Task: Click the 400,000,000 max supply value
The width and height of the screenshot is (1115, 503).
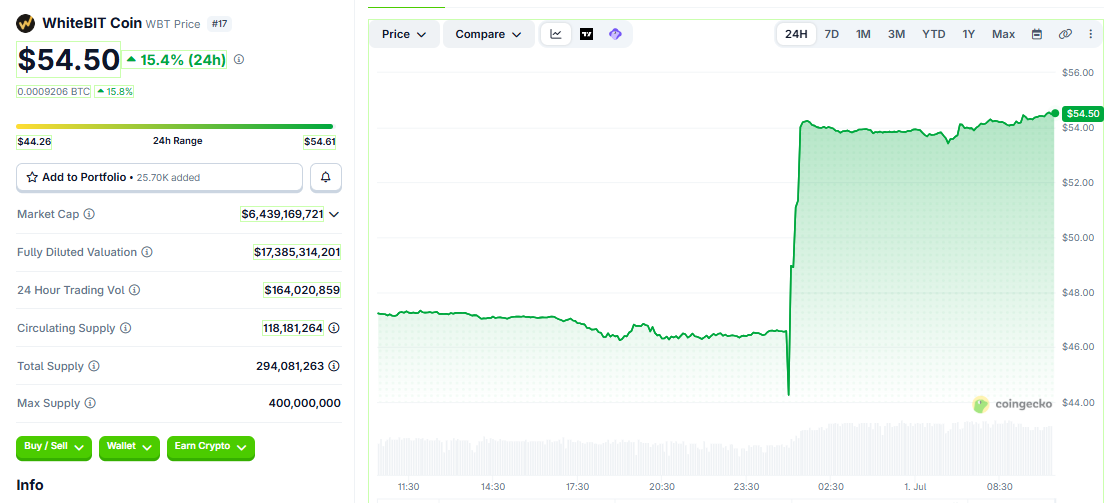Action: (x=304, y=403)
